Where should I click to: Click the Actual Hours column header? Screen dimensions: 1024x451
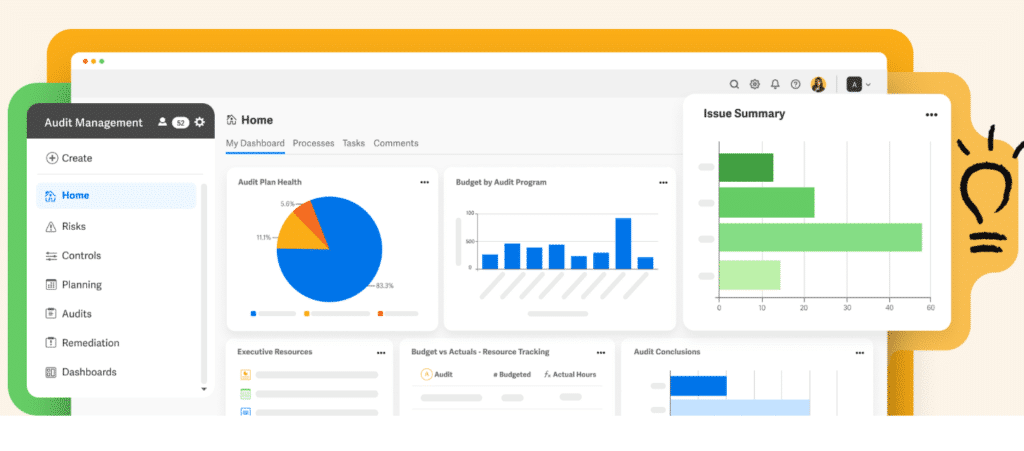click(x=570, y=375)
